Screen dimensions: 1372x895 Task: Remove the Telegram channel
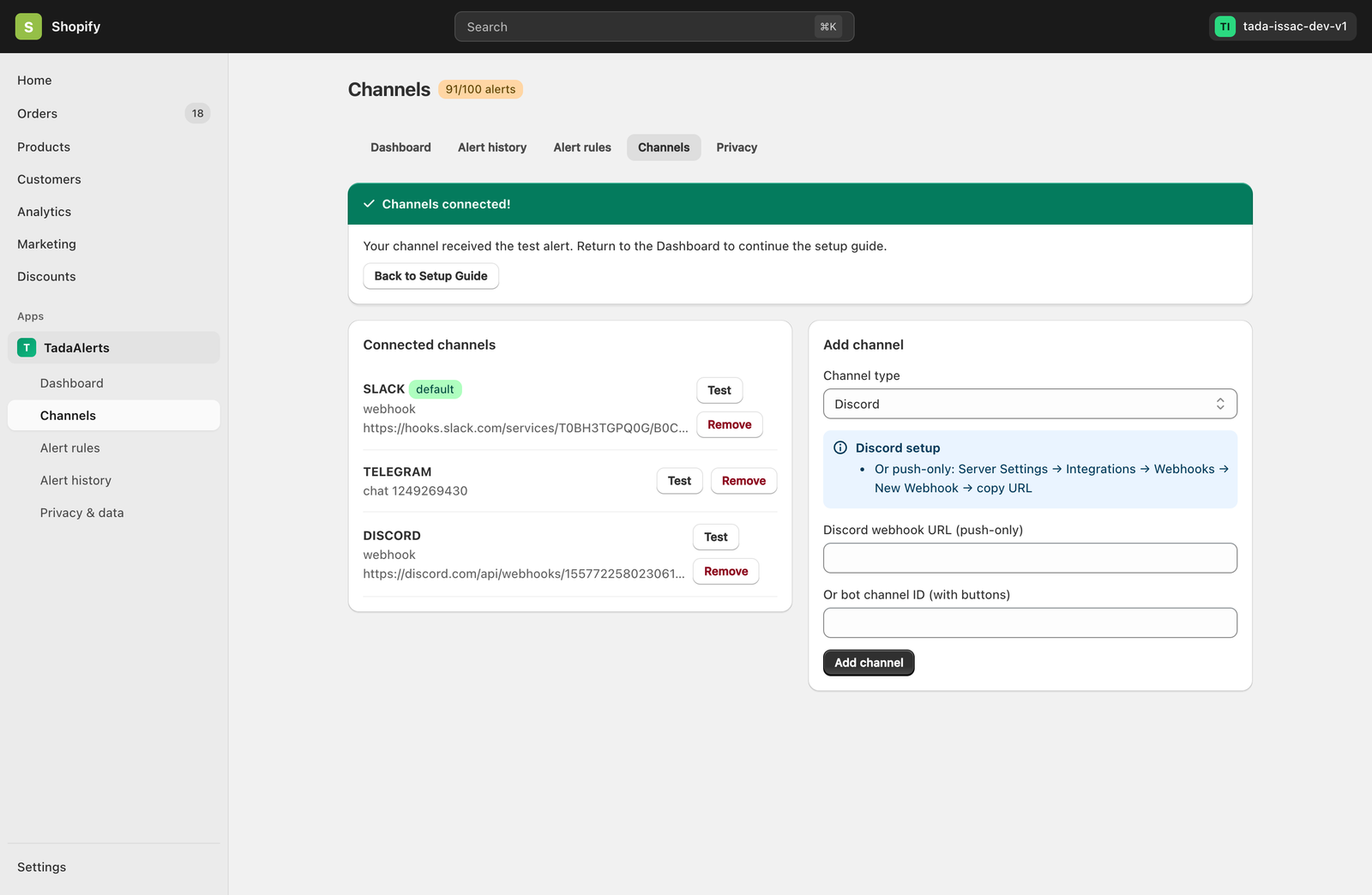(x=743, y=481)
